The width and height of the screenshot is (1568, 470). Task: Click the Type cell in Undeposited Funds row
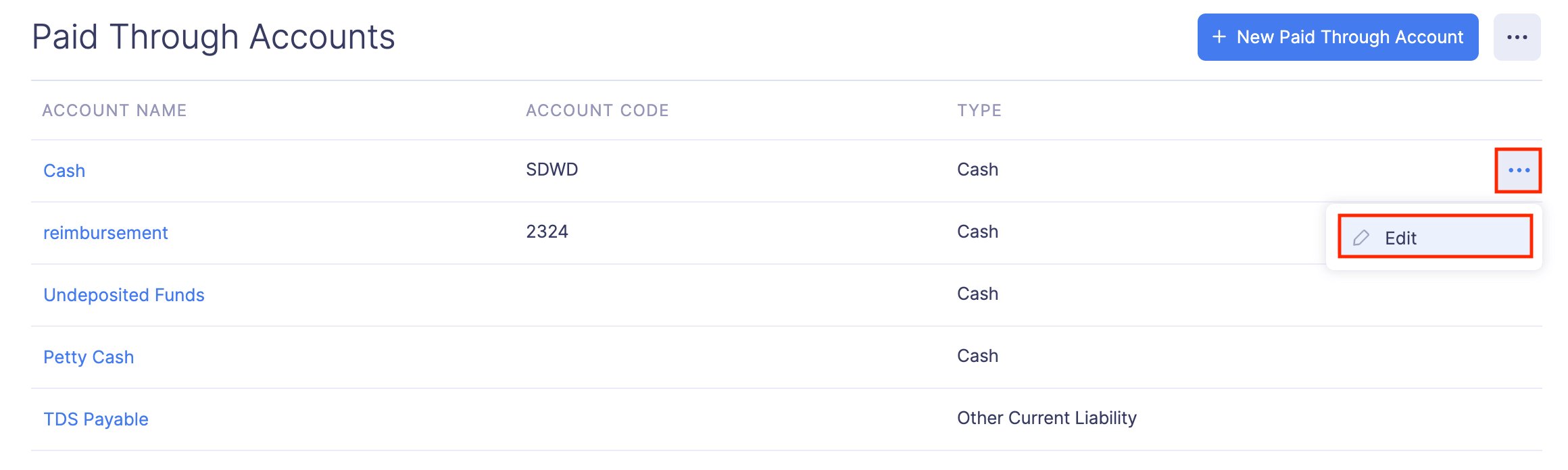click(x=977, y=294)
